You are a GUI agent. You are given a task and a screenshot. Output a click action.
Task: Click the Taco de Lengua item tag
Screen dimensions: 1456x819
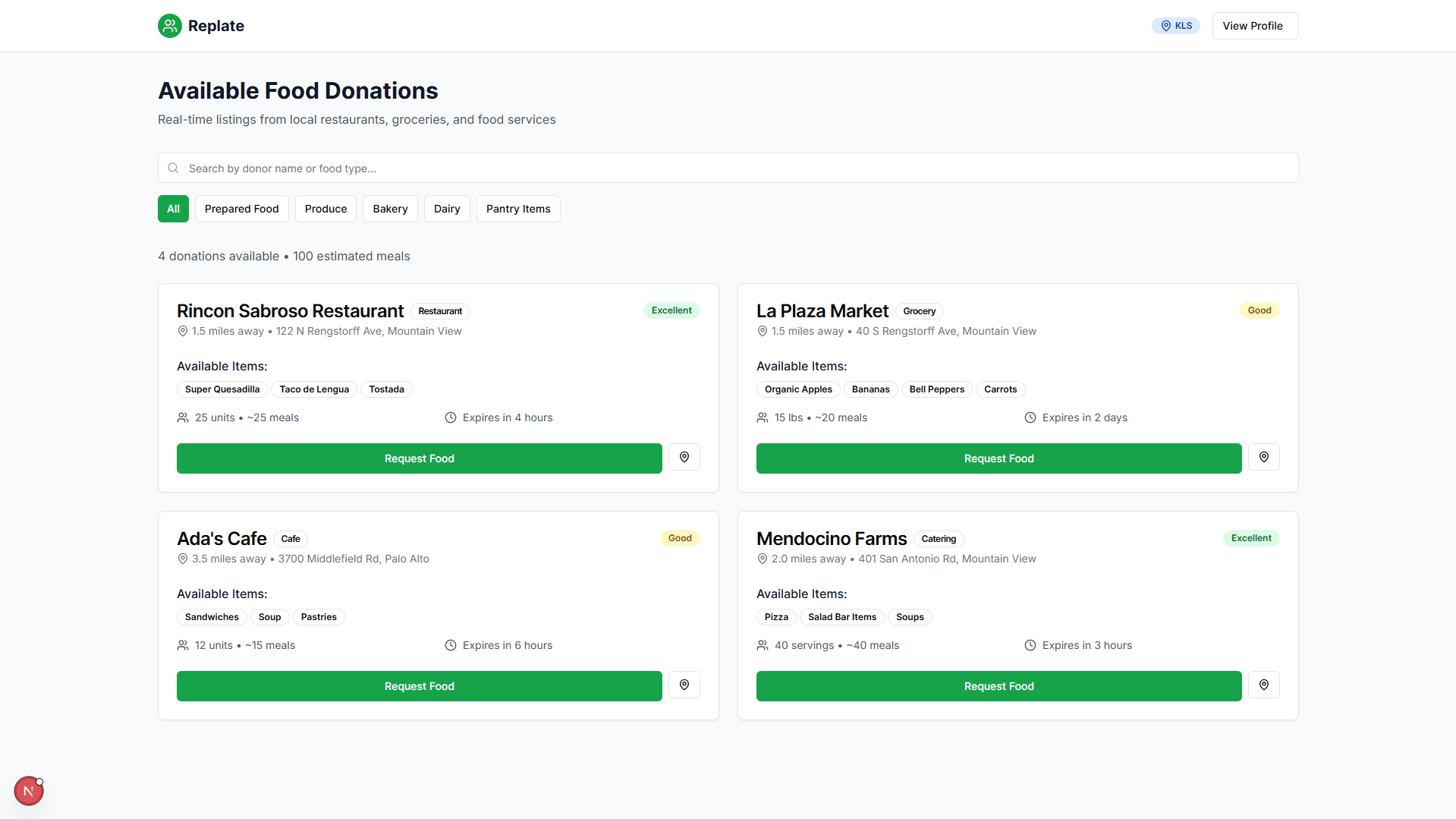click(x=314, y=389)
